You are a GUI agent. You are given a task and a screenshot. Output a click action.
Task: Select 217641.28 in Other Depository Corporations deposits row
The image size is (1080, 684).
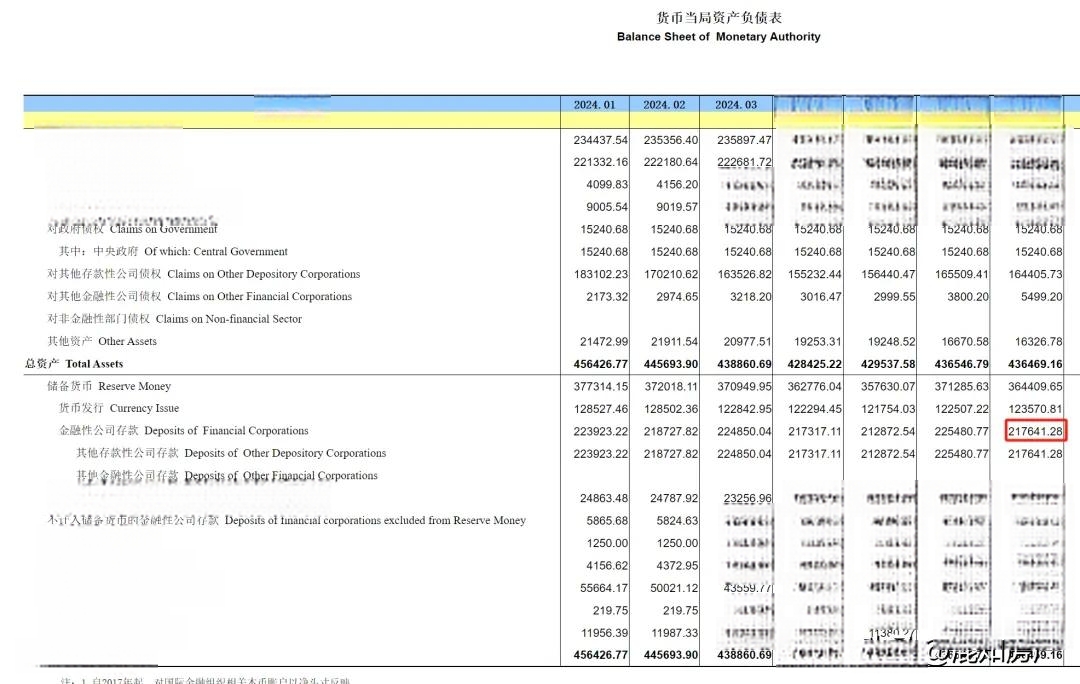(1035, 454)
